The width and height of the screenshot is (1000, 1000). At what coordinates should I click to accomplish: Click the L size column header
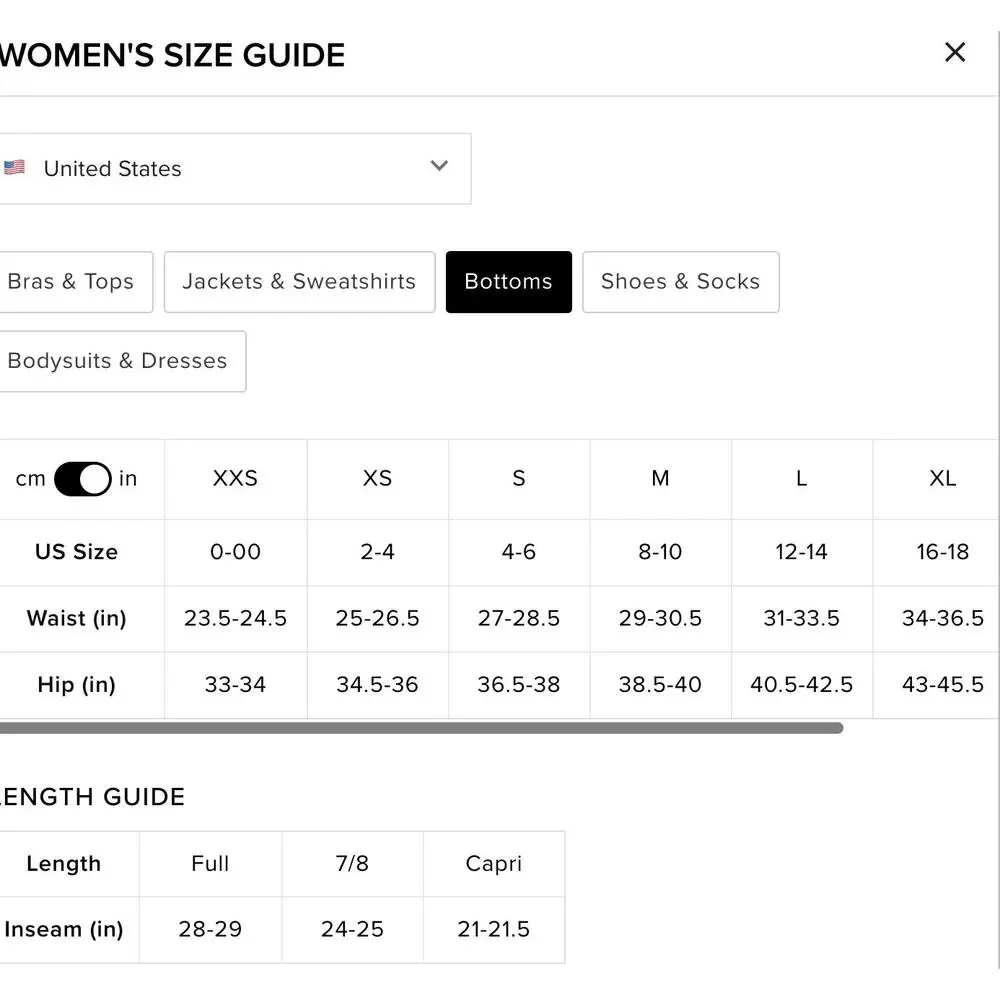point(802,478)
